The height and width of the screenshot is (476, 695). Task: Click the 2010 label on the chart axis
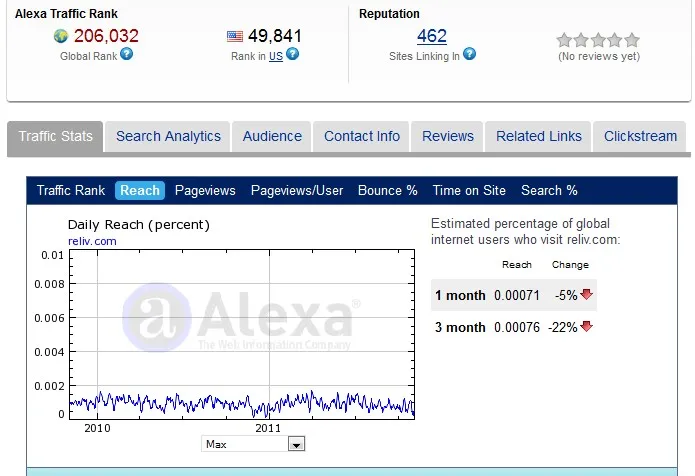click(97, 428)
